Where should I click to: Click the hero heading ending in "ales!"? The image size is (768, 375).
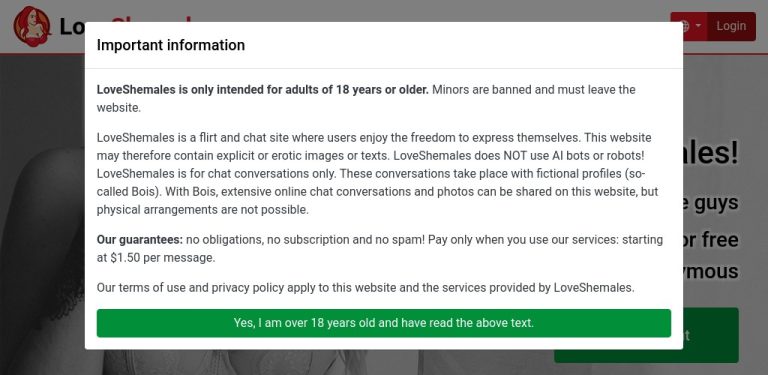pyautogui.click(x=711, y=153)
